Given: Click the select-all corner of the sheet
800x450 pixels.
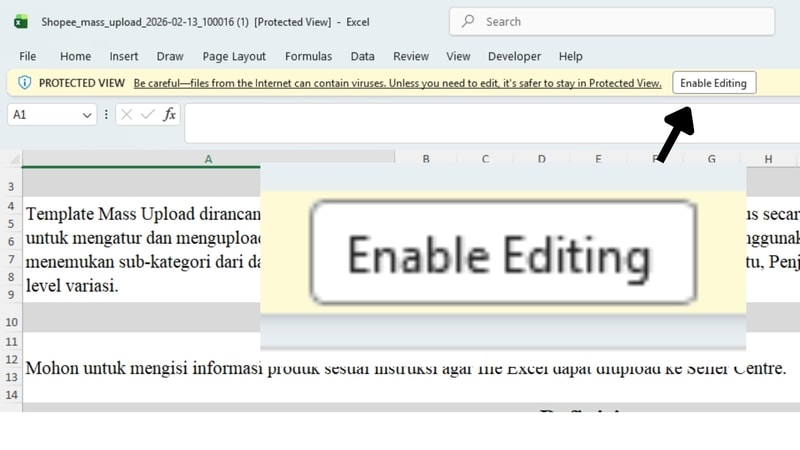Looking at the screenshot, I should pyautogui.click(x=11, y=159).
